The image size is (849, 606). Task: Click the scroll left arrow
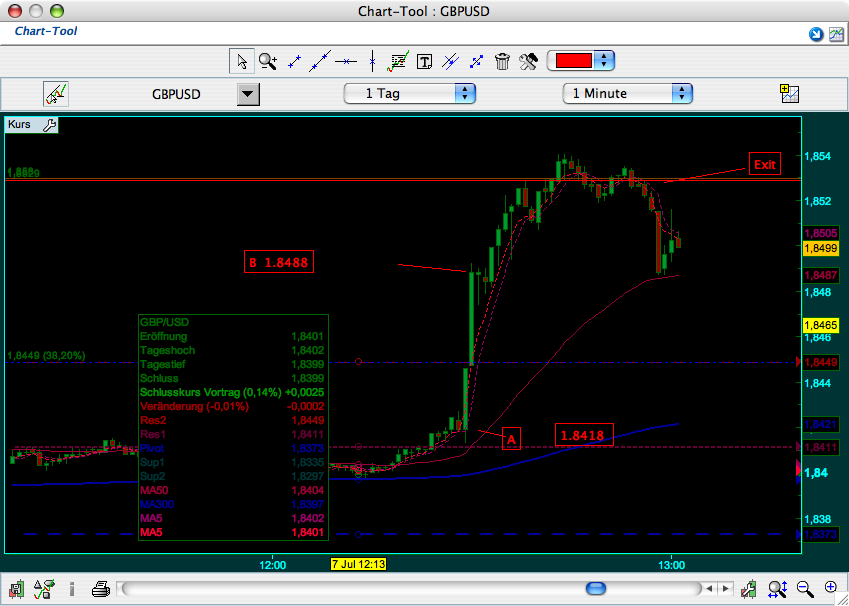pos(708,588)
